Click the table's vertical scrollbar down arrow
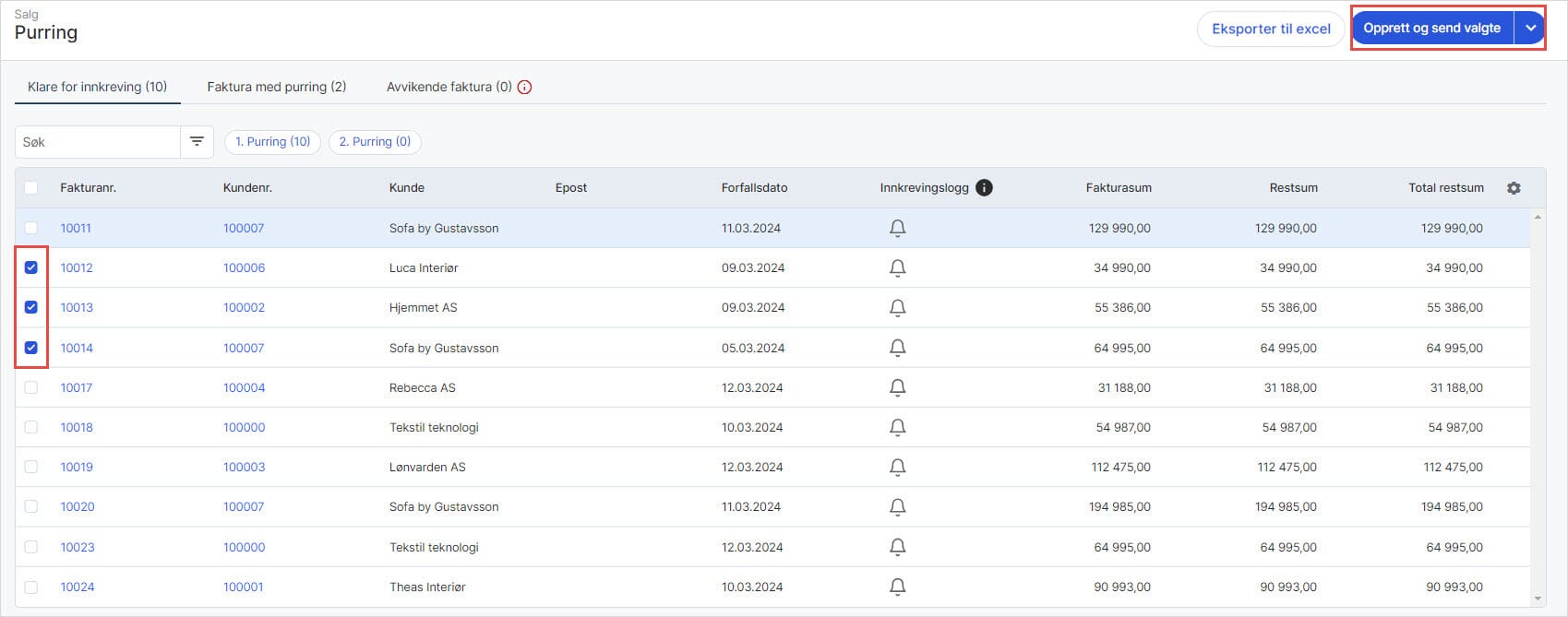Image resolution: width=1568 pixels, height=617 pixels. tap(1537, 599)
